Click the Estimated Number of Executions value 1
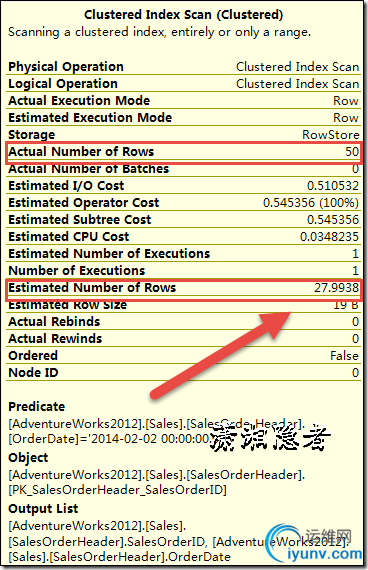The image size is (368, 570). click(x=355, y=254)
